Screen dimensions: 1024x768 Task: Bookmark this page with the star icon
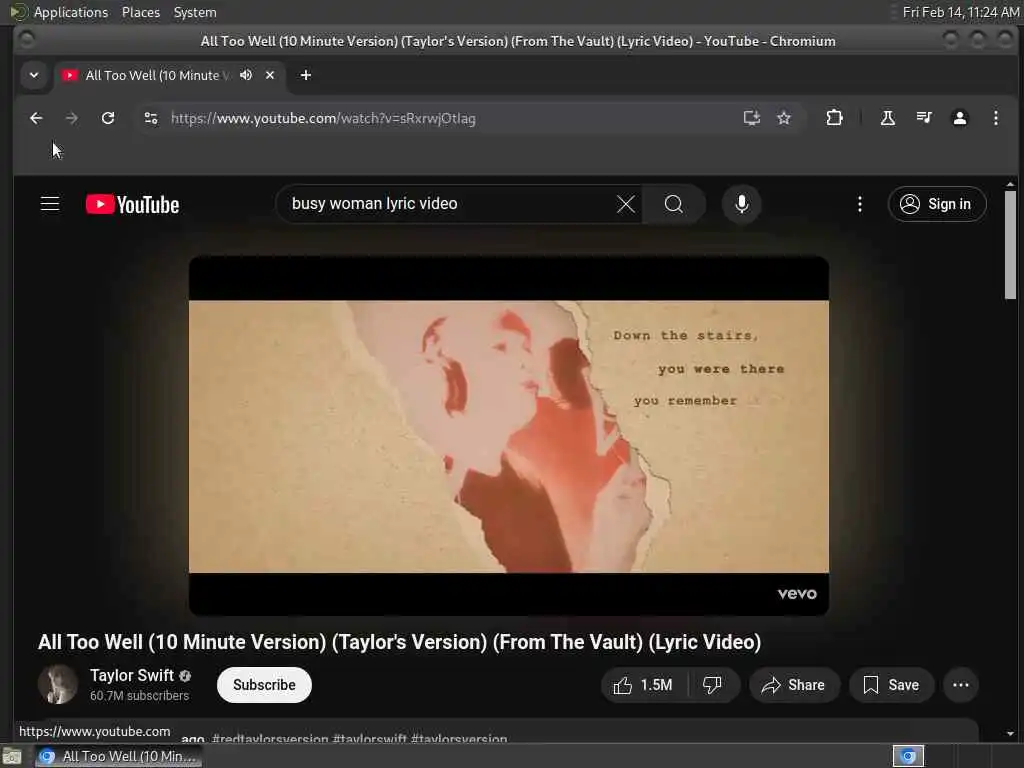click(784, 118)
